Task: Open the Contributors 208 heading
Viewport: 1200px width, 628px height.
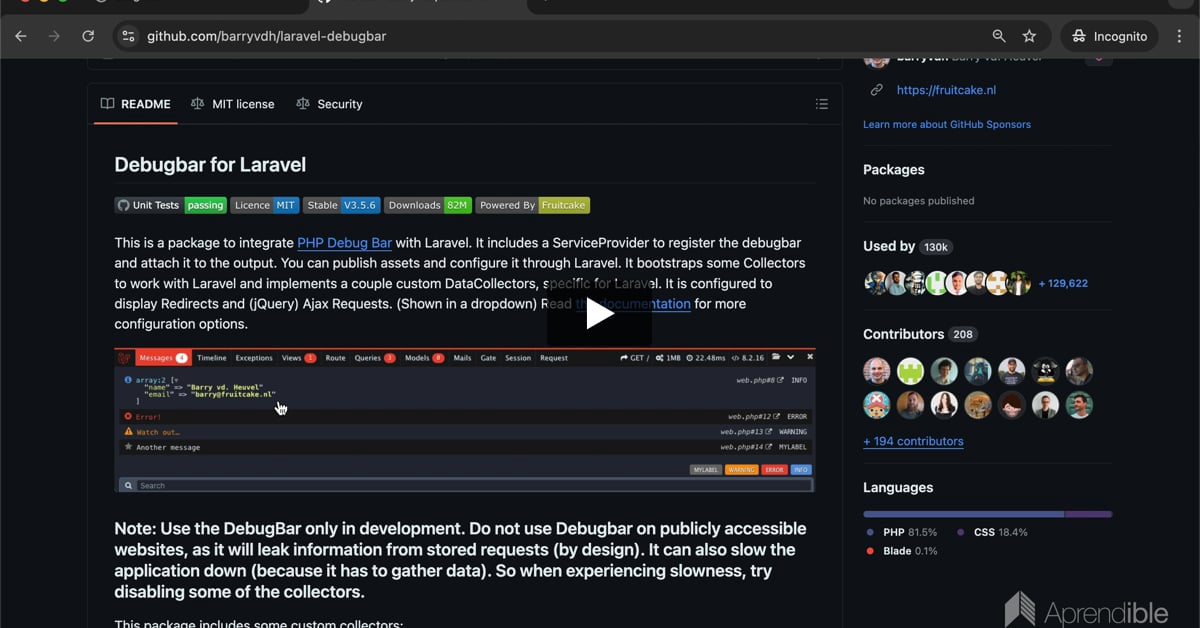Action: 920,334
